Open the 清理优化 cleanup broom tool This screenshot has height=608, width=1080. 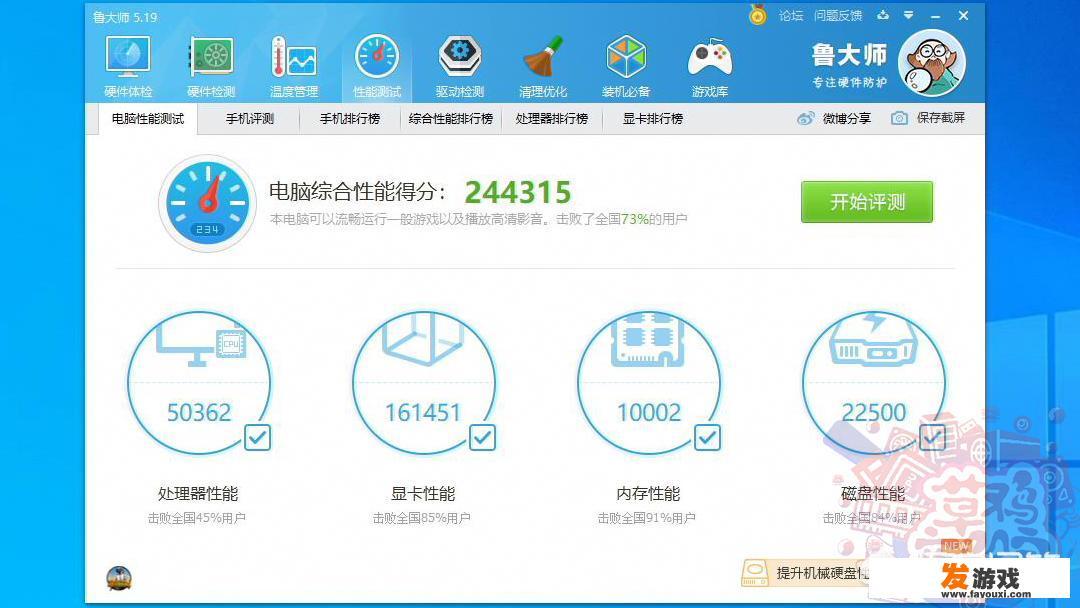pyautogui.click(x=543, y=67)
